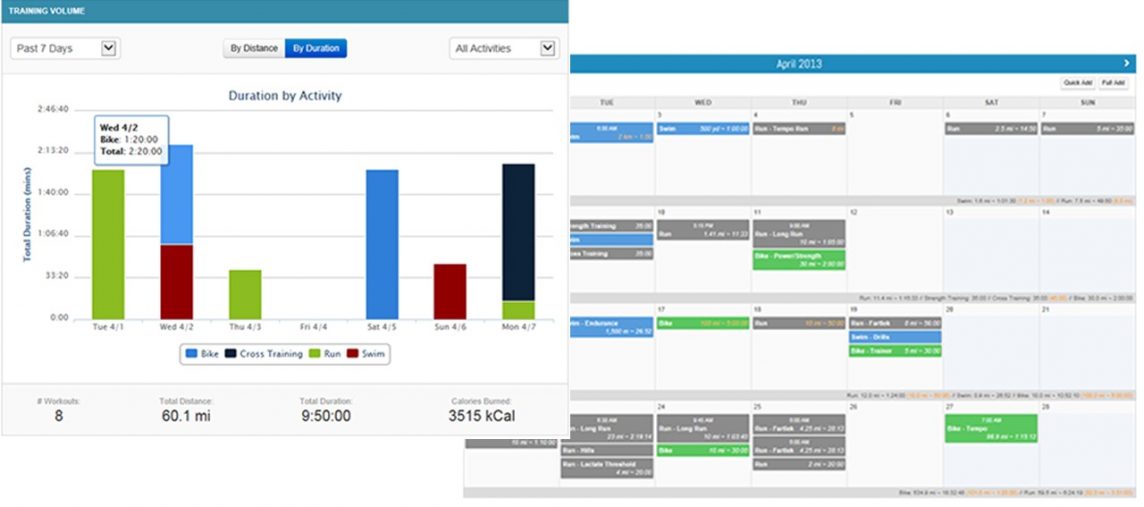Select the Cross Training bar for Mon 4/7
The height and width of the screenshot is (507, 1144).
pyautogui.click(x=518, y=232)
